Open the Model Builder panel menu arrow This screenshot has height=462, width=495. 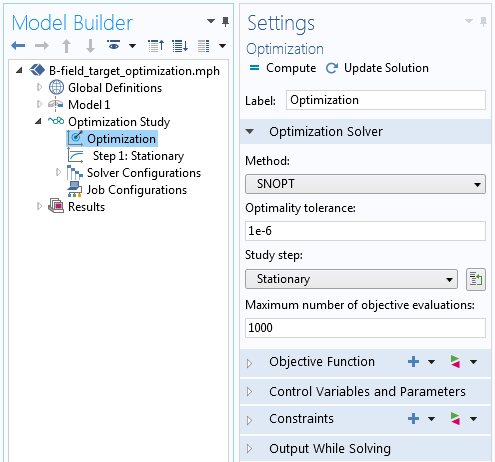tap(211, 21)
